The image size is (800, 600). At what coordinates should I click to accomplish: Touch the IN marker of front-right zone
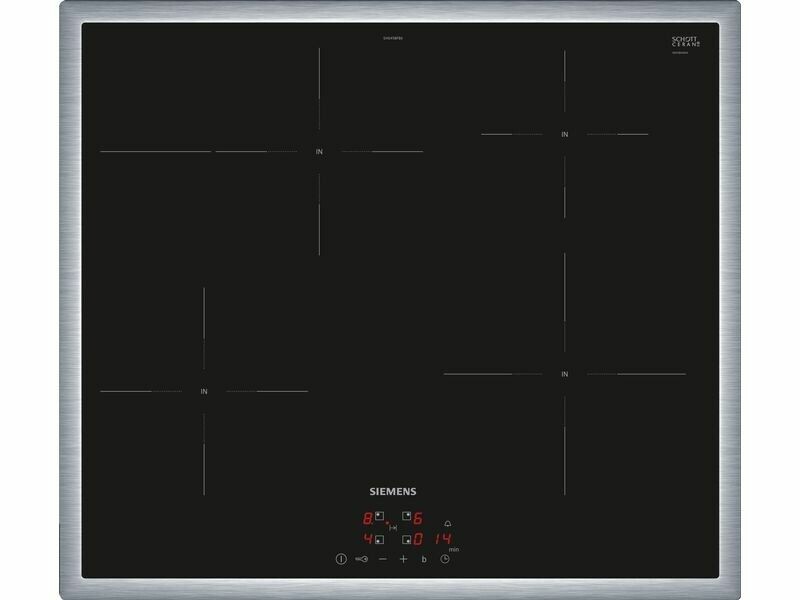tap(564, 374)
